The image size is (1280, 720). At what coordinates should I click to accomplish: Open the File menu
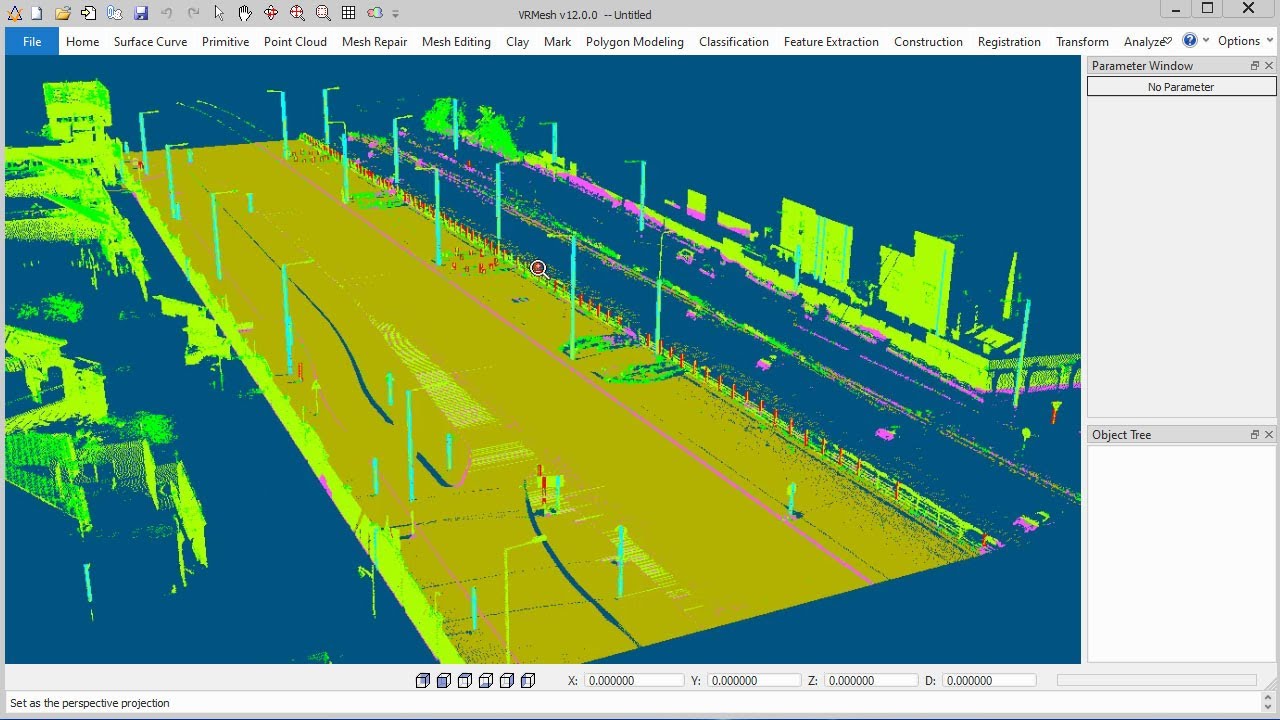pyautogui.click(x=32, y=41)
